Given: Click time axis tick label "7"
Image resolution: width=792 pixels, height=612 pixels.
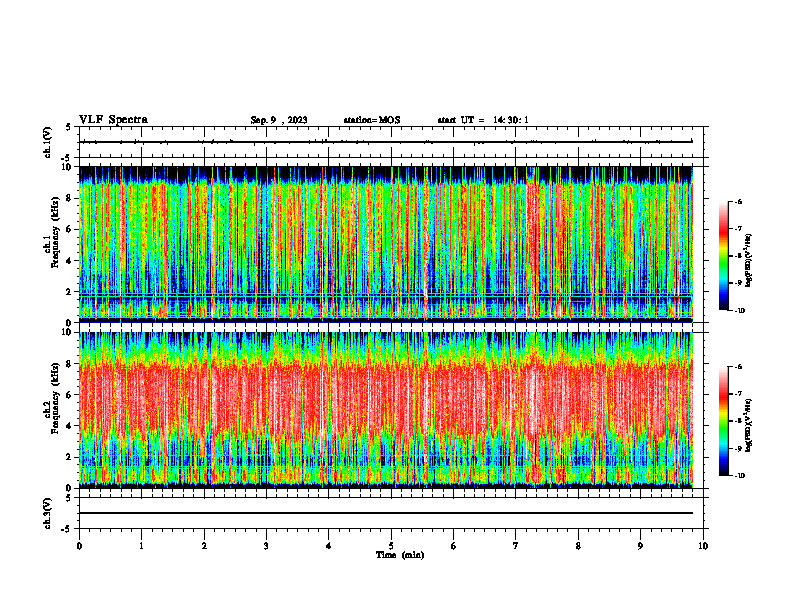Looking at the screenshot, I should (516, 546).
